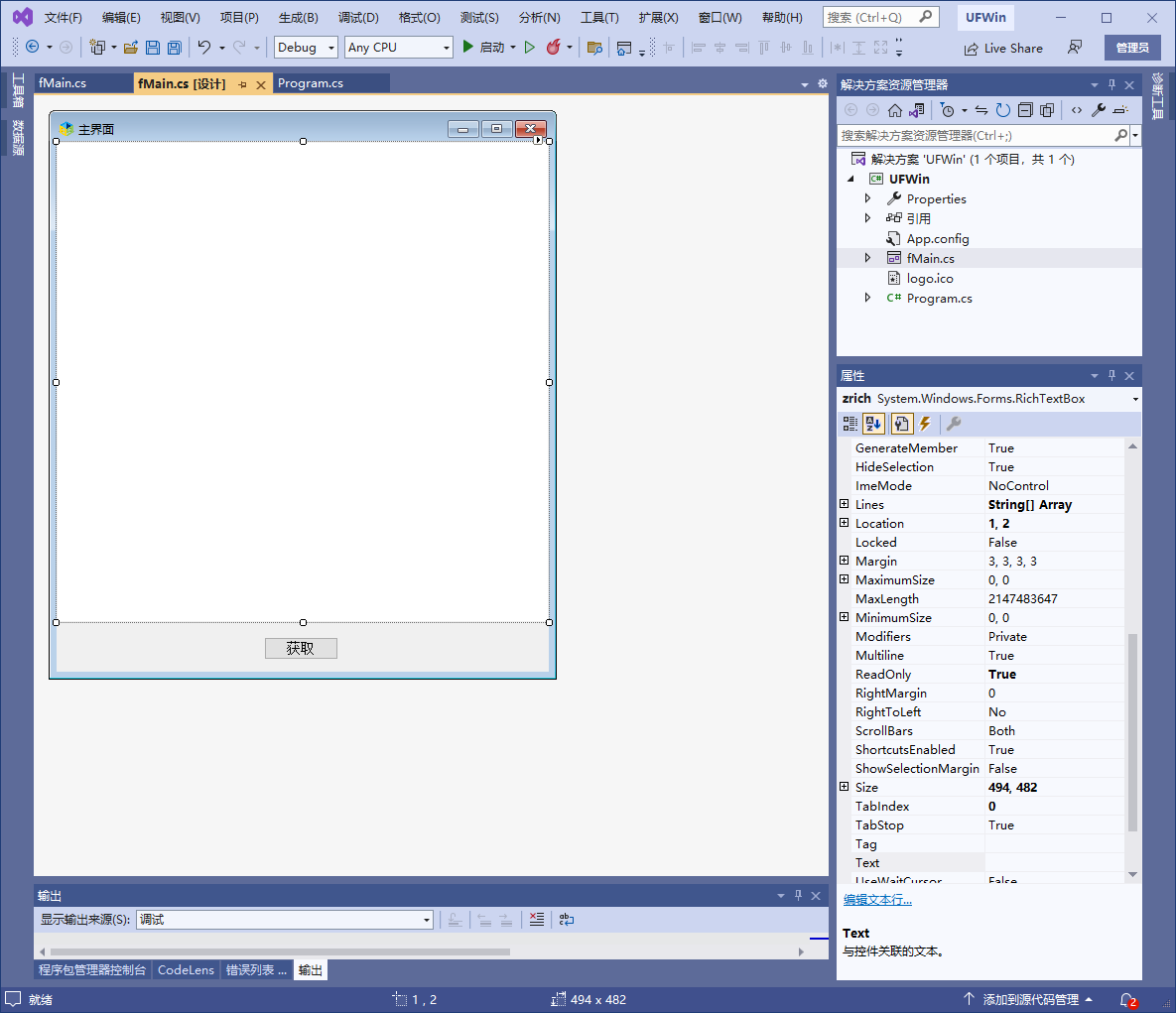Expand the Location property
Image resolution: width=1176 pixels, height=1013 pixels.
coord(844,523)
